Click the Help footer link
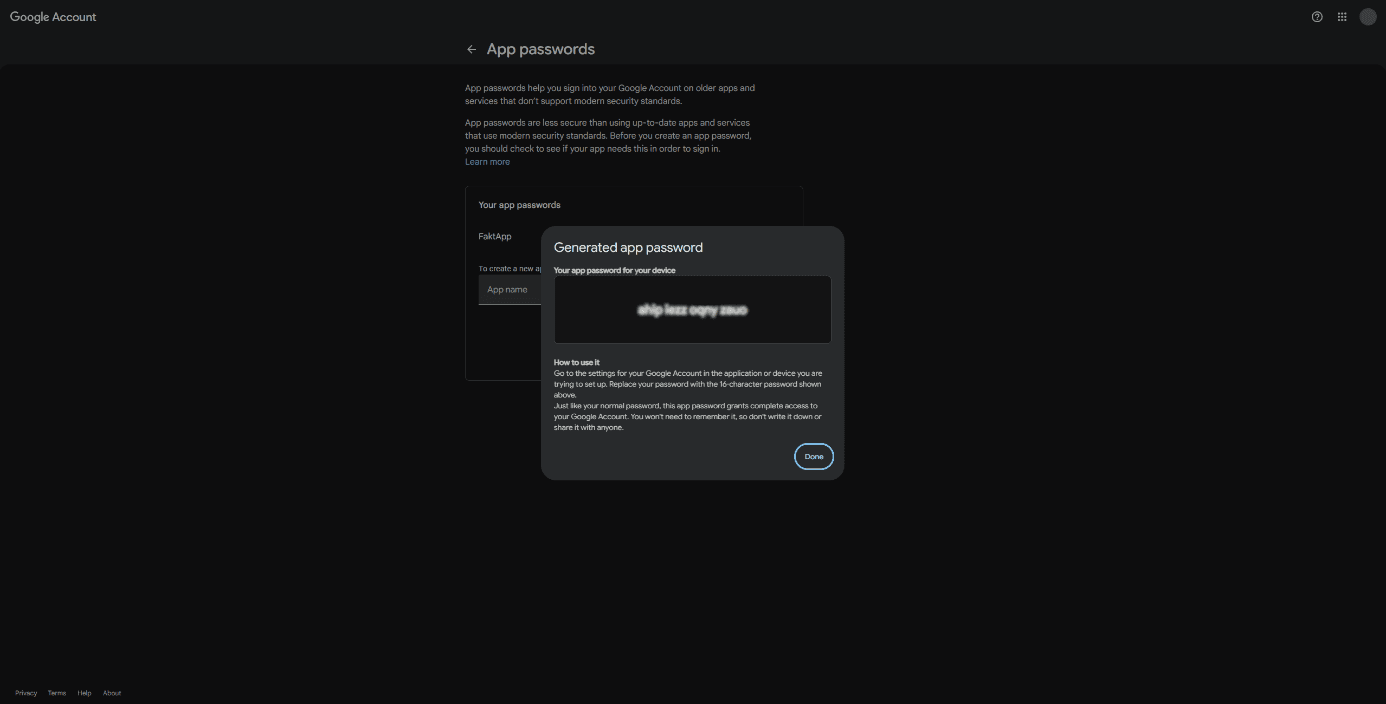The height and width of the screenshot is (704, 1386). tap(85, 693)
